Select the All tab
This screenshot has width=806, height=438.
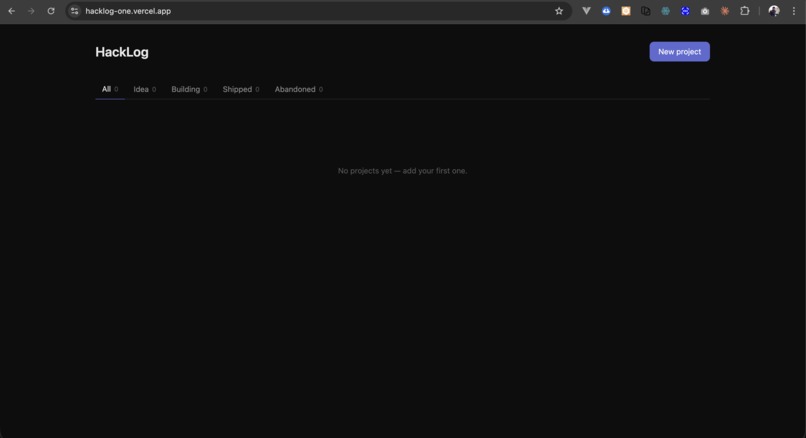[x=110, y=89]
